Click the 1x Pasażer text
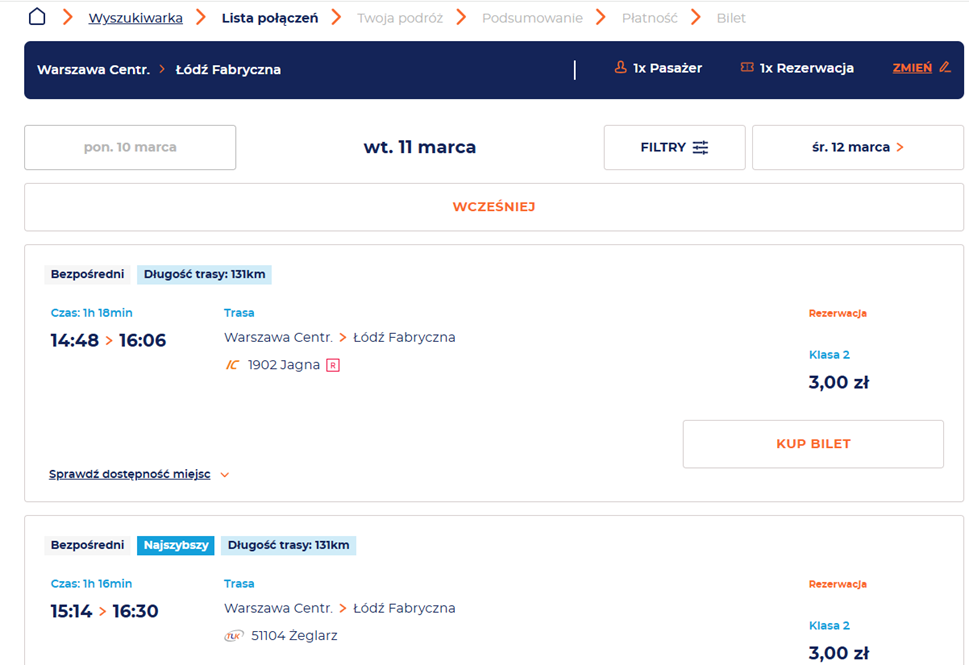This screenshot has height=665, width=969. 667,68
